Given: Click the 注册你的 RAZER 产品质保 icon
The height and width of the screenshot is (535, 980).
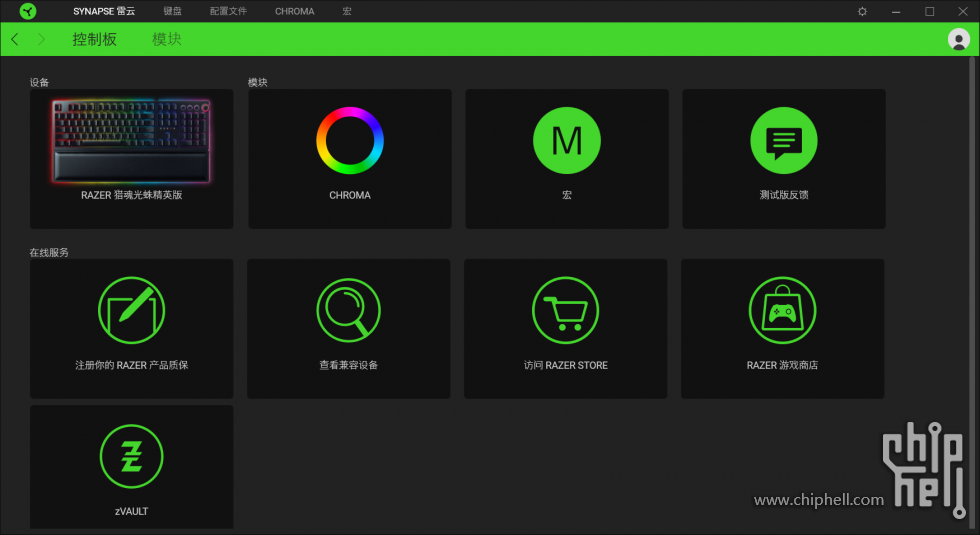Looking at the screenshot, I should point(131,311).
